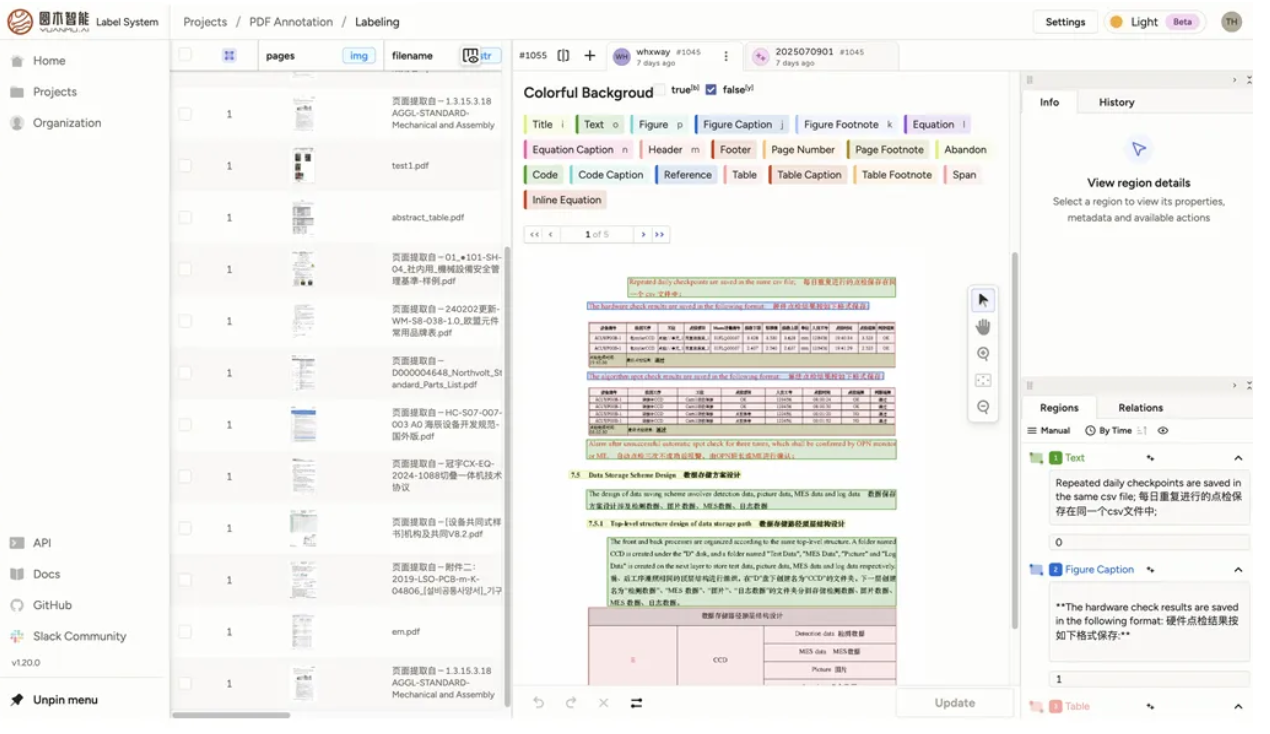Toggle regions visibility eye icon
Image resolution: width=1270 pixels, height=734 pixels.
pyautogui.click(x=1163, y=431)
